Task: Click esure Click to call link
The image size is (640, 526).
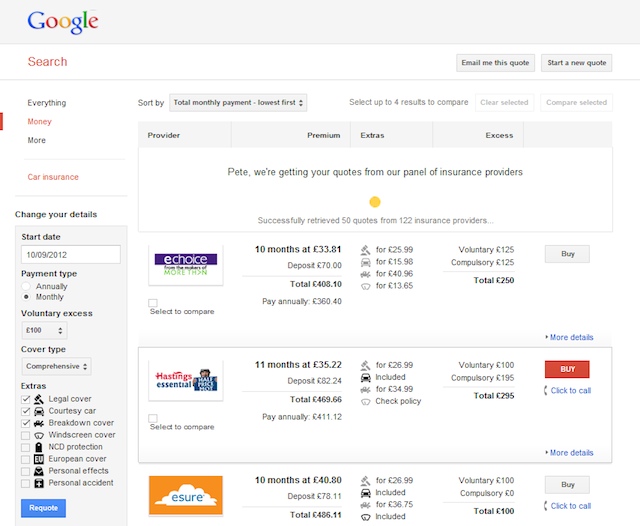Action: pyautogui.click(x=571, y=506)
